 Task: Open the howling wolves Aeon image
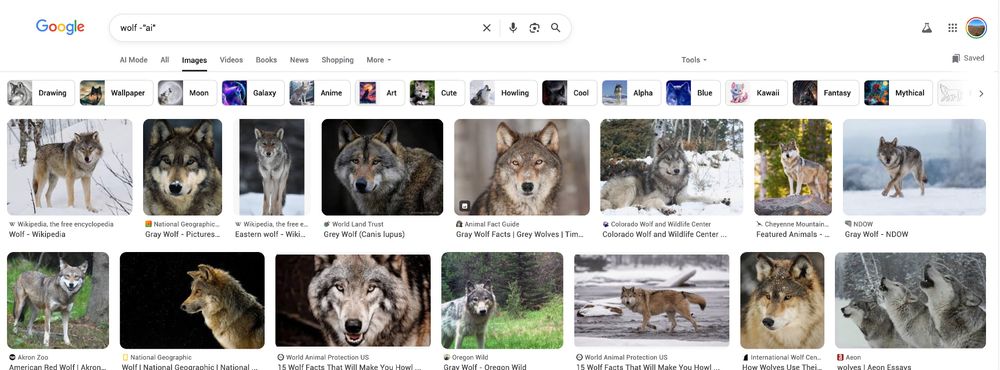click(x=910, y=300)
